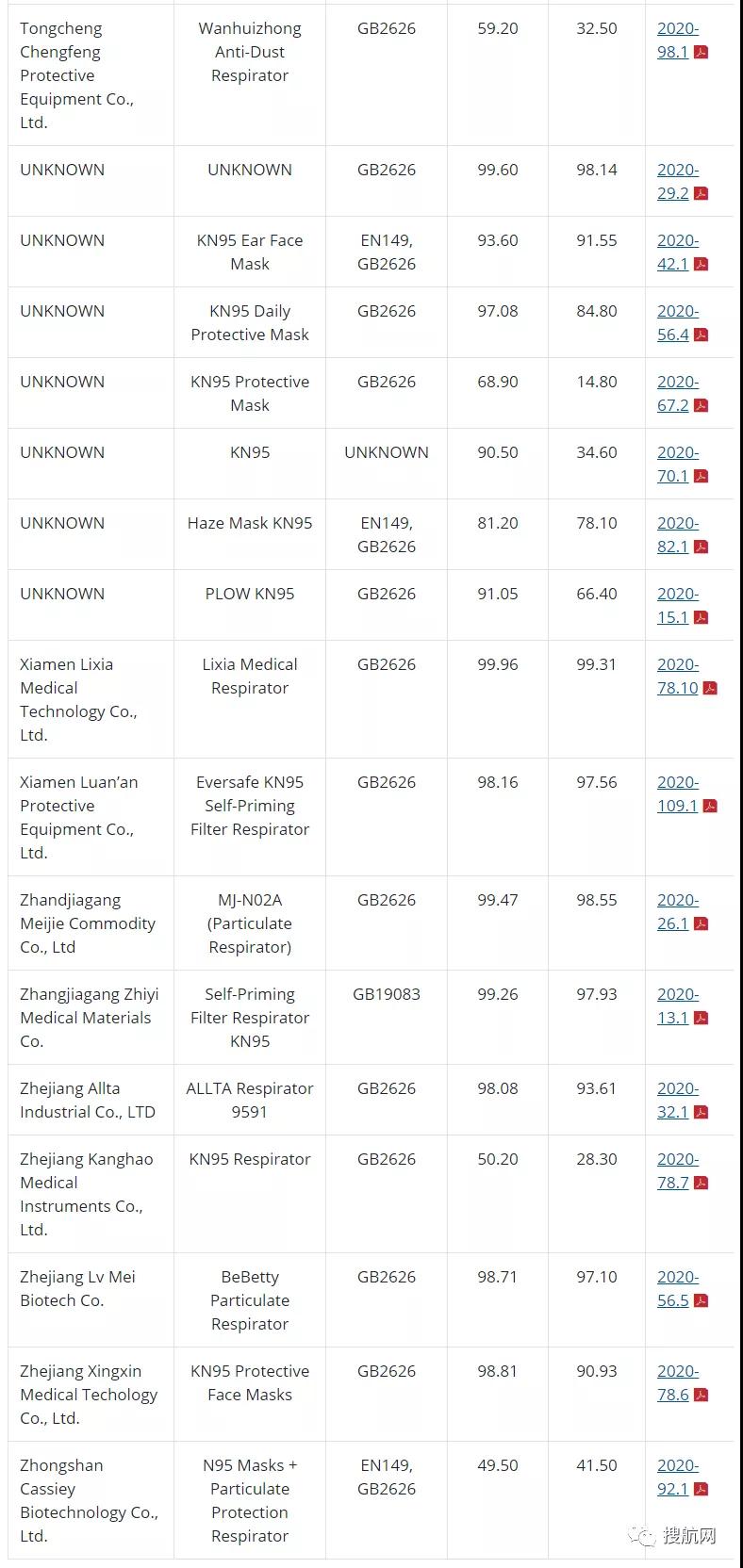This screenshot has width=743, height=1568.
Task: Click the WeChat watermark logo icon
Action: click(x=646, y=1536)
